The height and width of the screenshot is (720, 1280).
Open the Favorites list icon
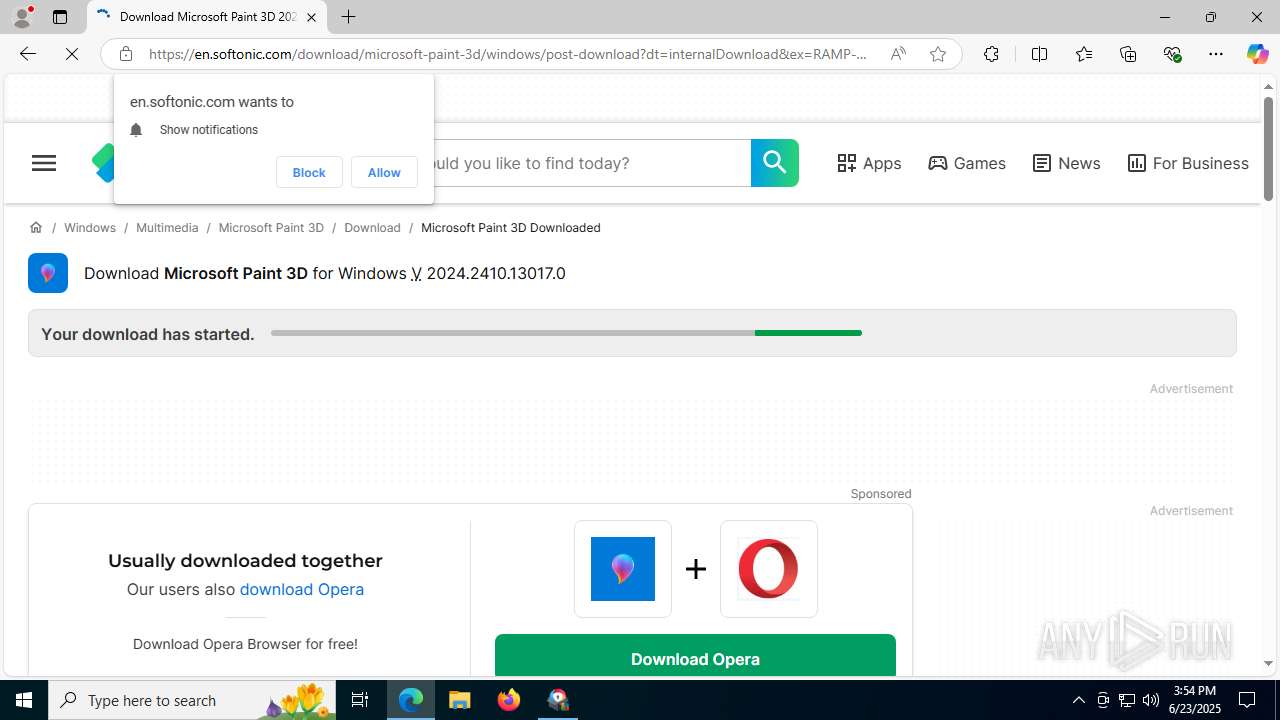click(x=1083, y=54)
